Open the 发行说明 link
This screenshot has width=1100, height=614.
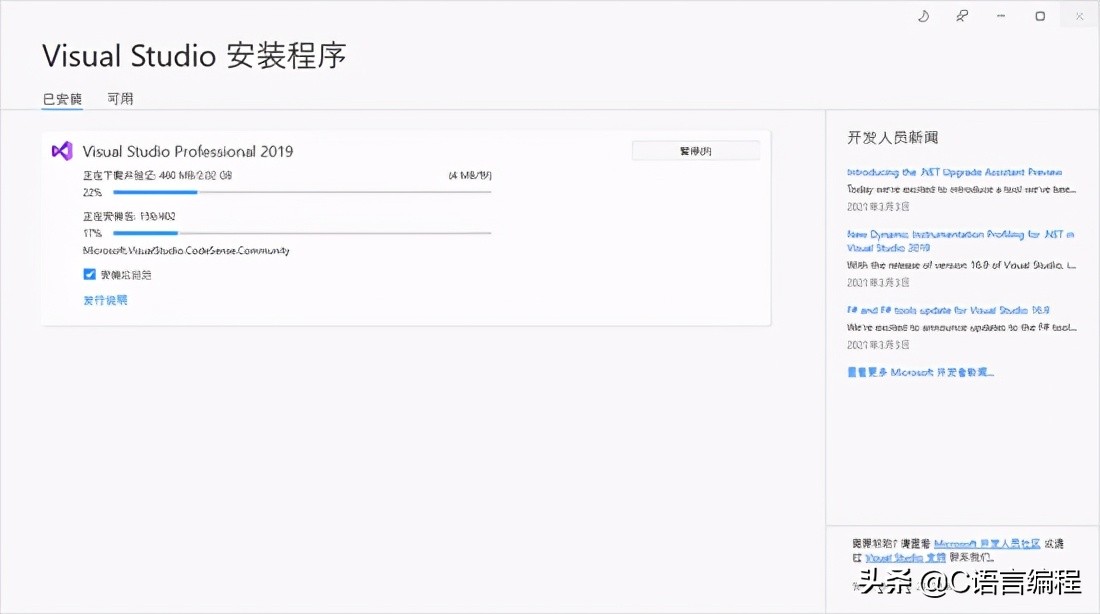click(x=105, y=300)
